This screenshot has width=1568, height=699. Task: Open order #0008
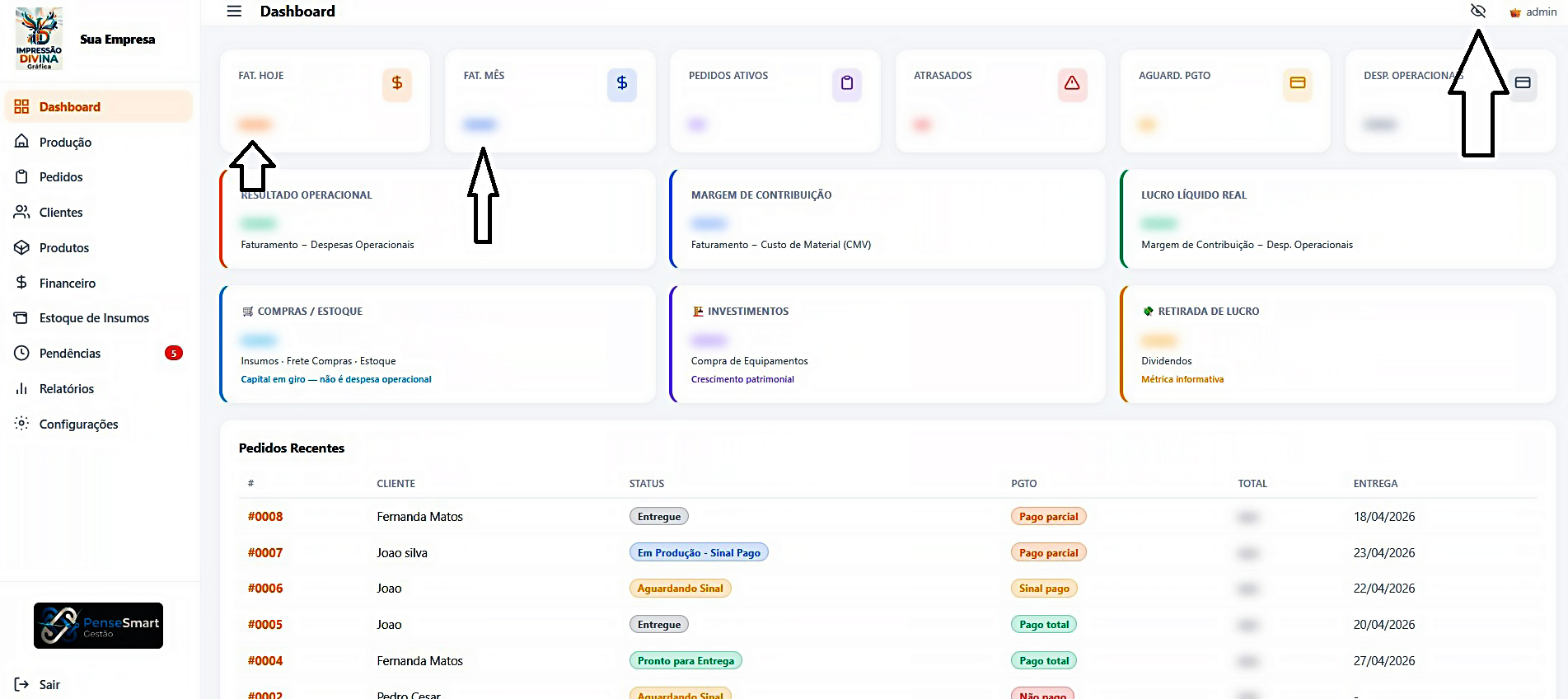(265, 517)
